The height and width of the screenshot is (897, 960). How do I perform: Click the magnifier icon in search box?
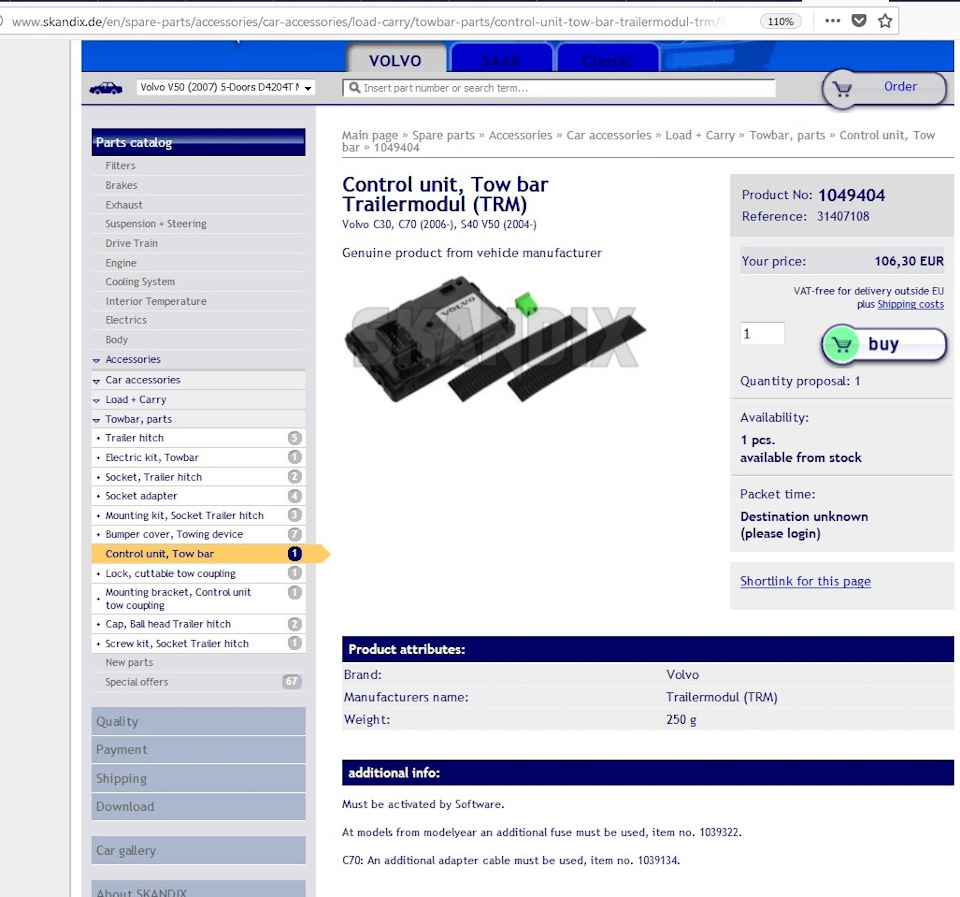[354, 88]
